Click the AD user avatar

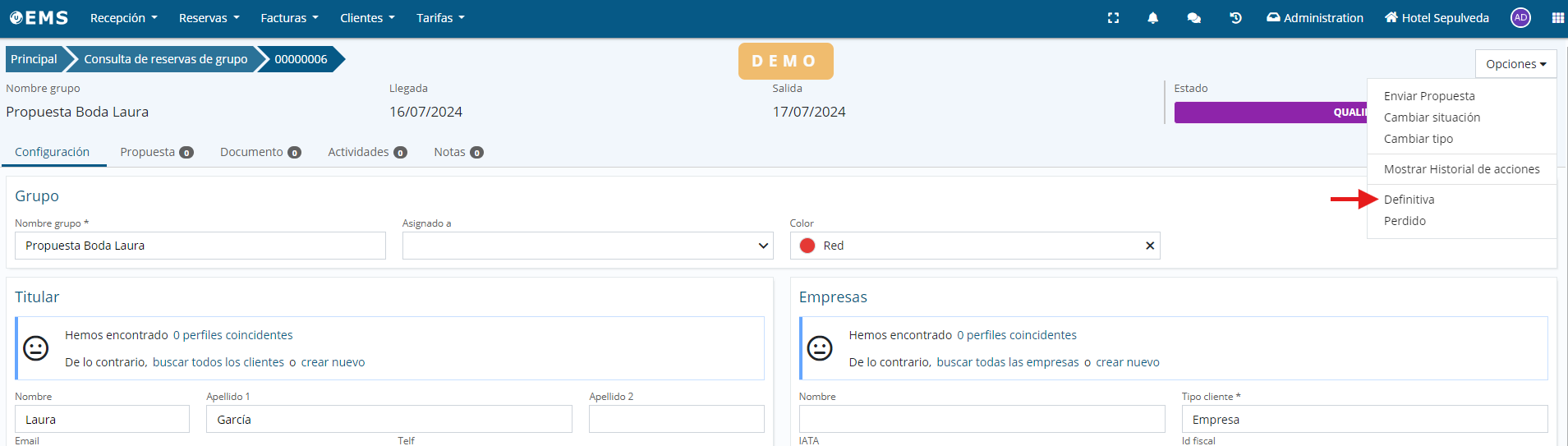[1520, 18]
